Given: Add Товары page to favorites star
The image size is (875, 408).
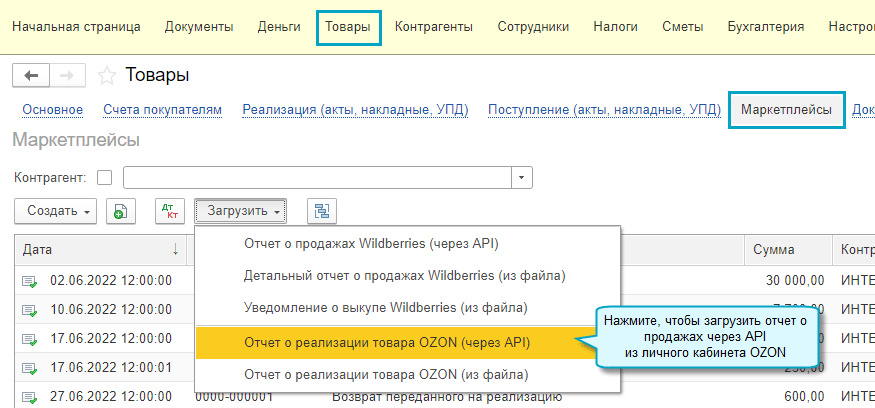Looking at the screenshot, I should [x=107, y=75].
